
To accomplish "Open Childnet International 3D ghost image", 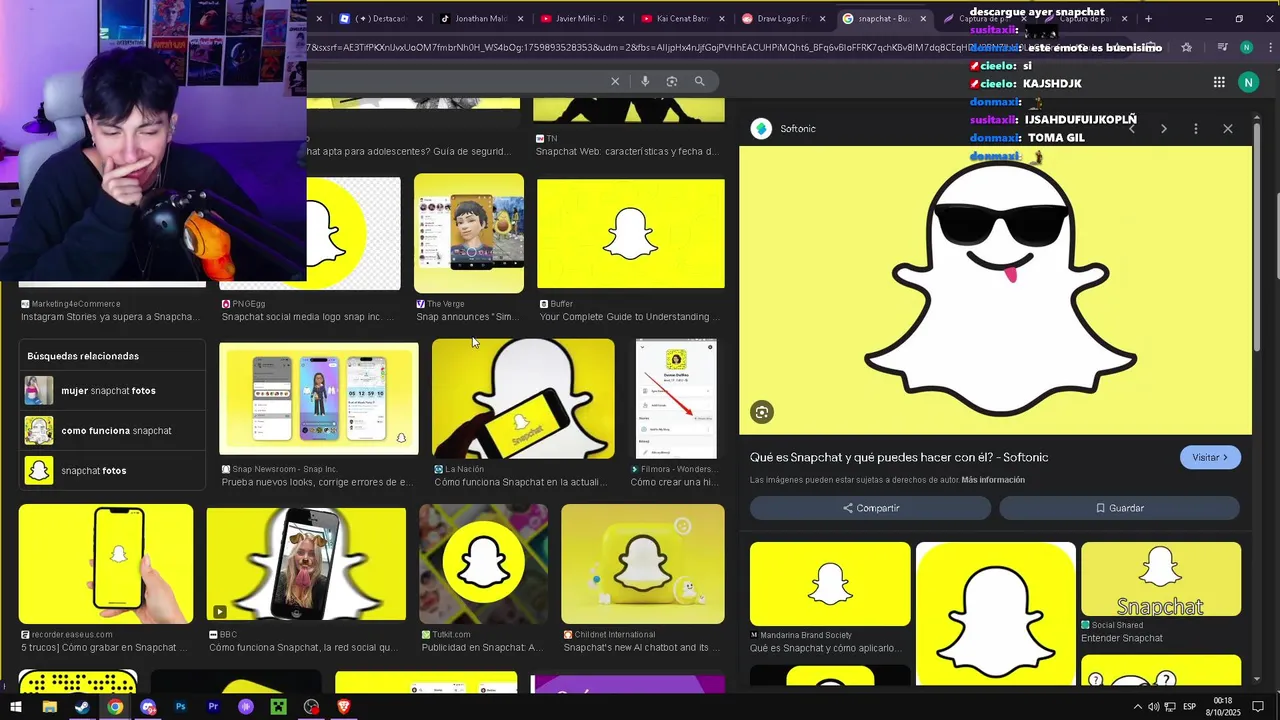I will pos(643,564).
